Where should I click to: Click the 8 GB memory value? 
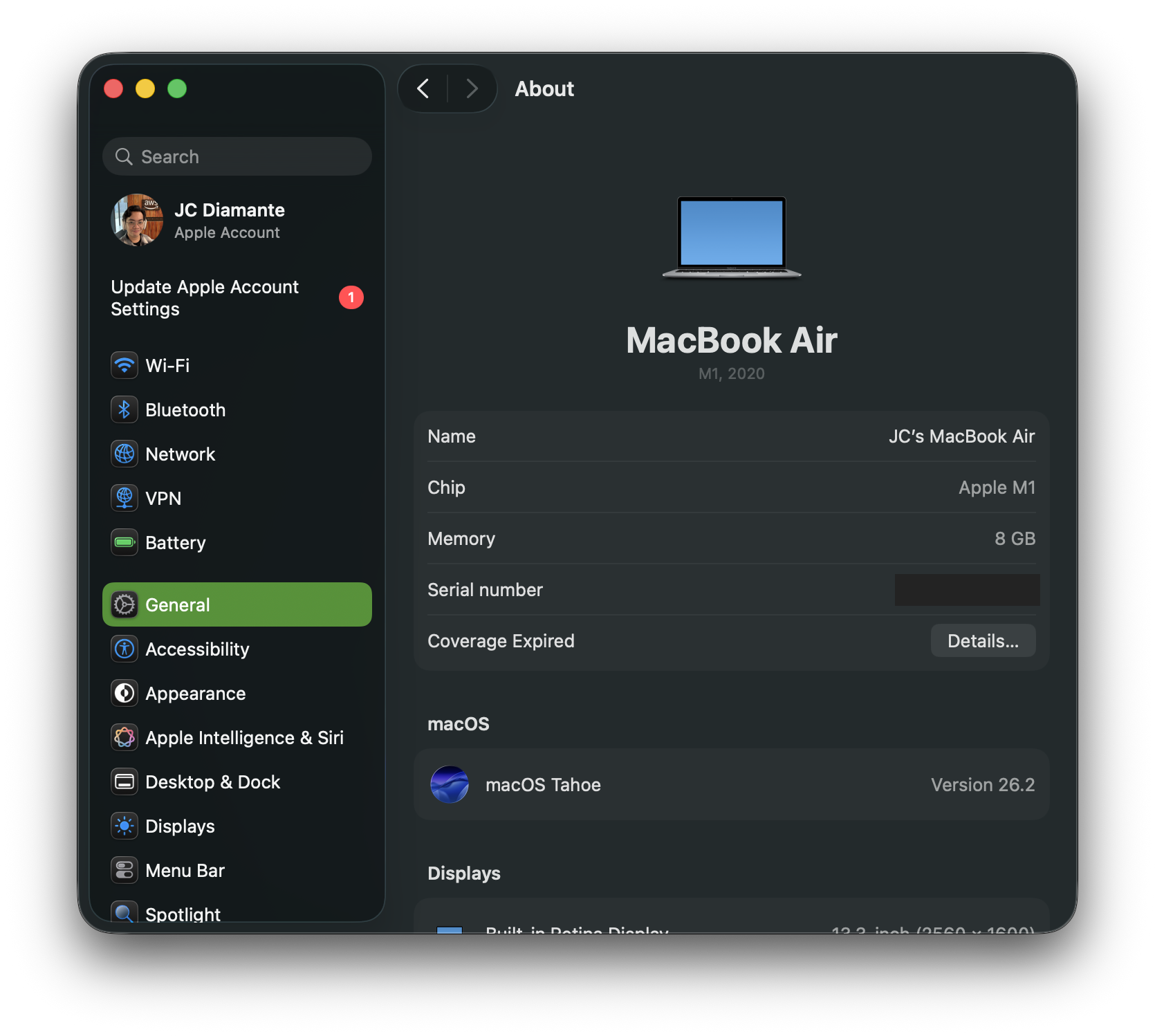point(1015,538)
